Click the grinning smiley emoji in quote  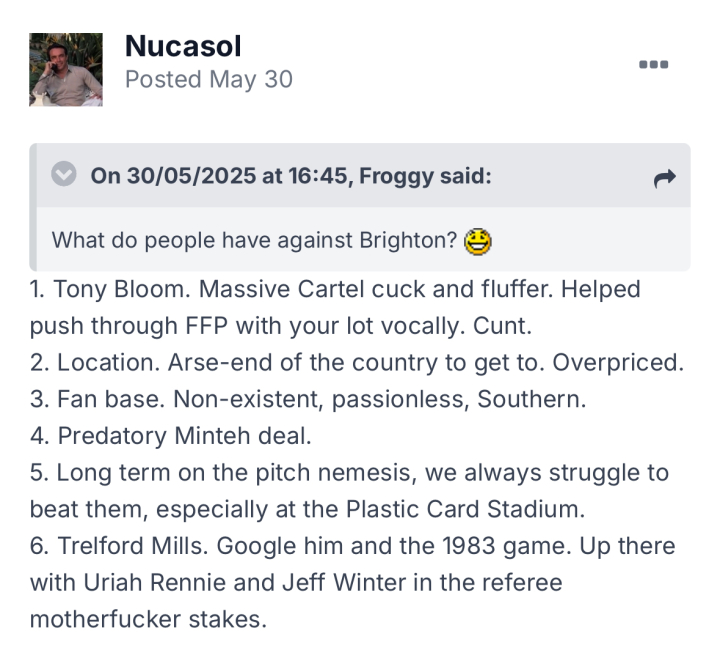[x=478, y=241]
